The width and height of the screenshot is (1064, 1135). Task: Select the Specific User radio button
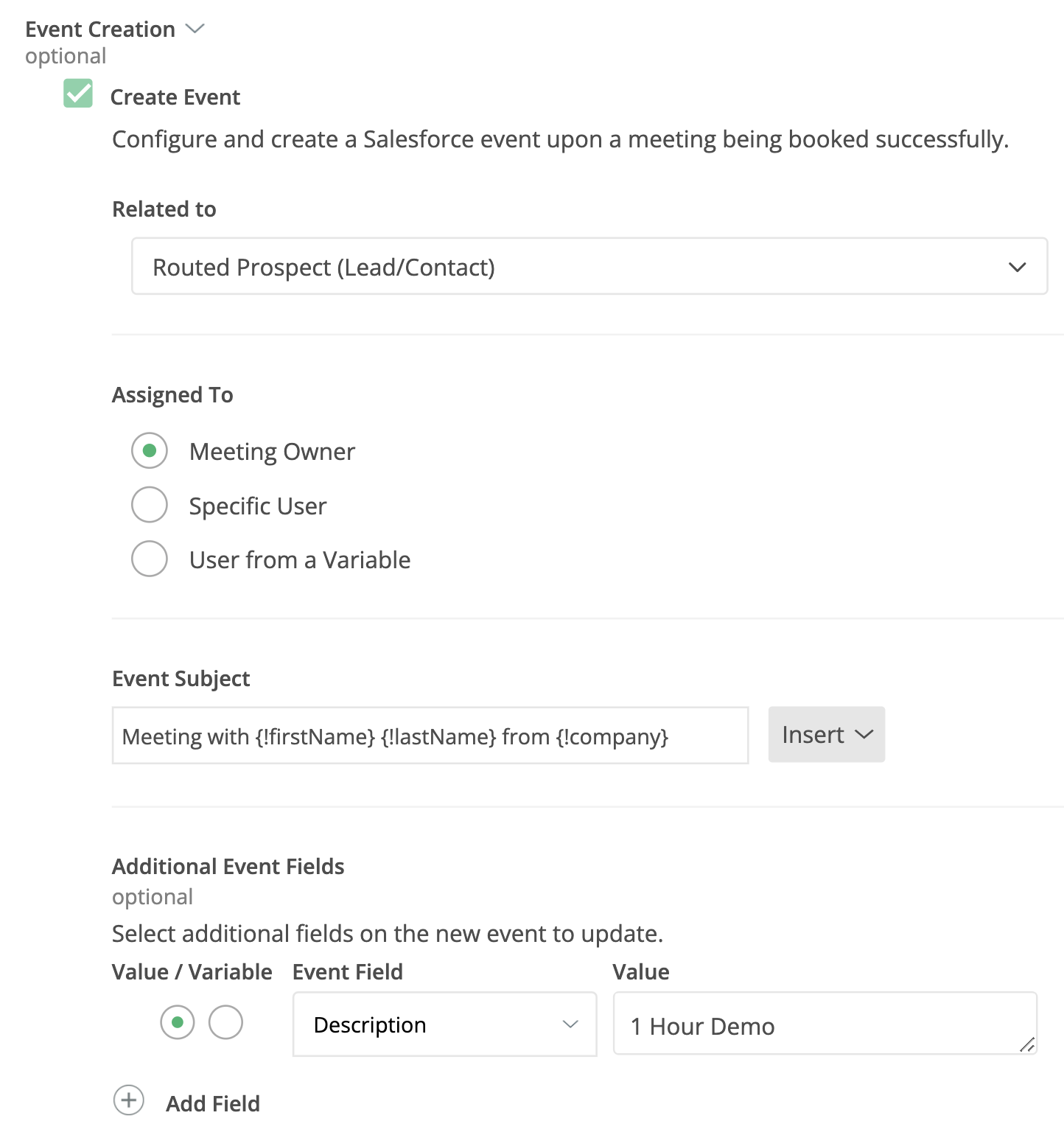coord(150,505)
